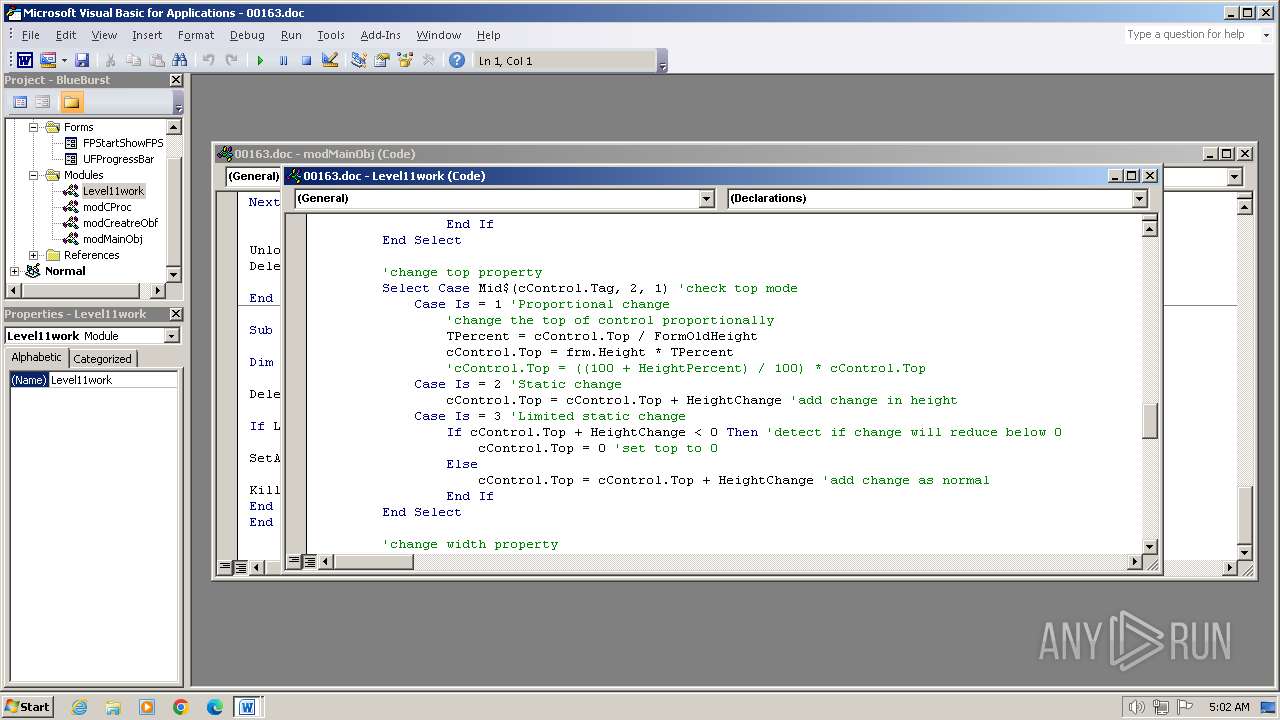
Task: Open Microsoft Edge from the taskbar
Action: [x=214, y=707]
